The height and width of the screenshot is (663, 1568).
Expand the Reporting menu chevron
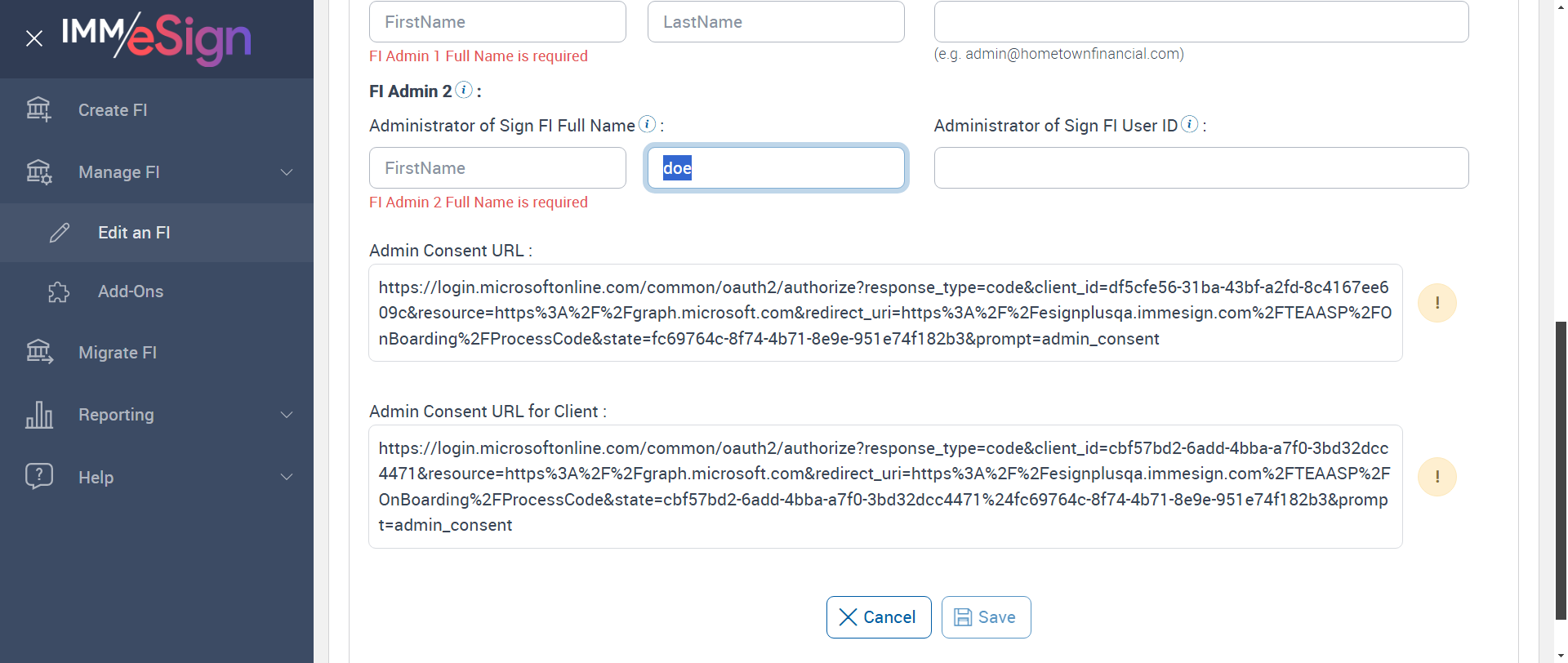[287, 415]
